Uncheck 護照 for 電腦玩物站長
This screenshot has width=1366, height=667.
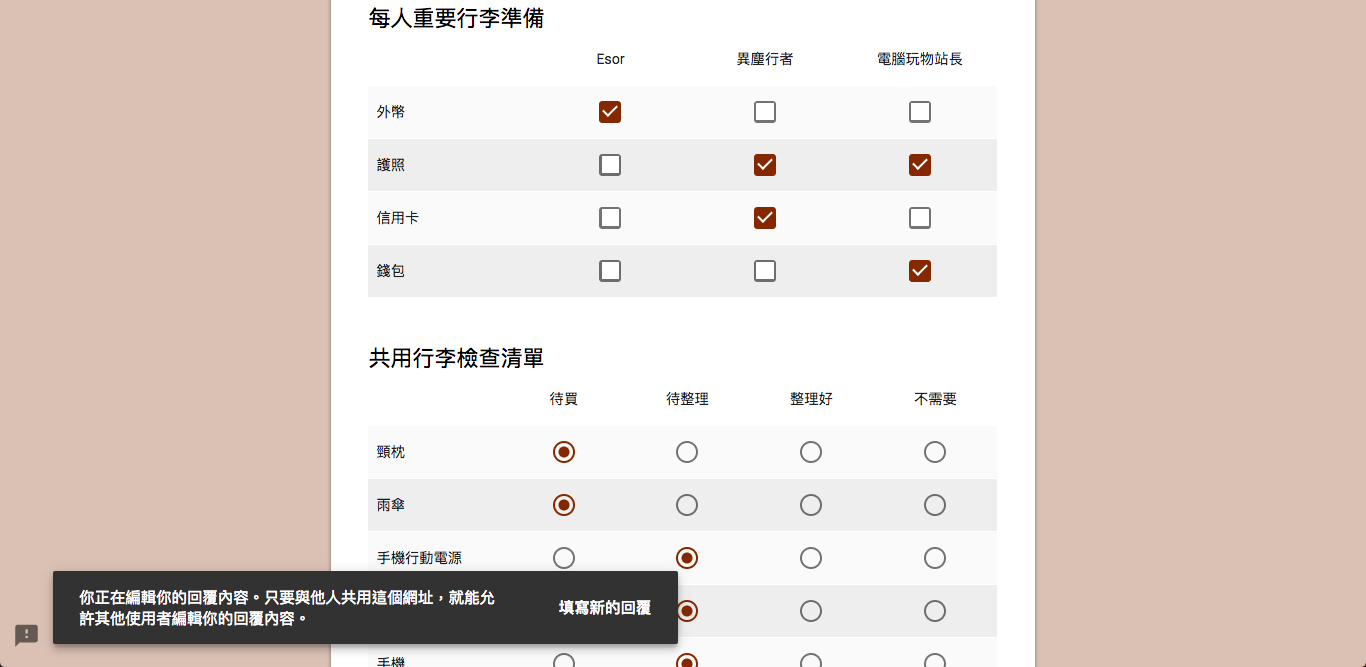920,165
